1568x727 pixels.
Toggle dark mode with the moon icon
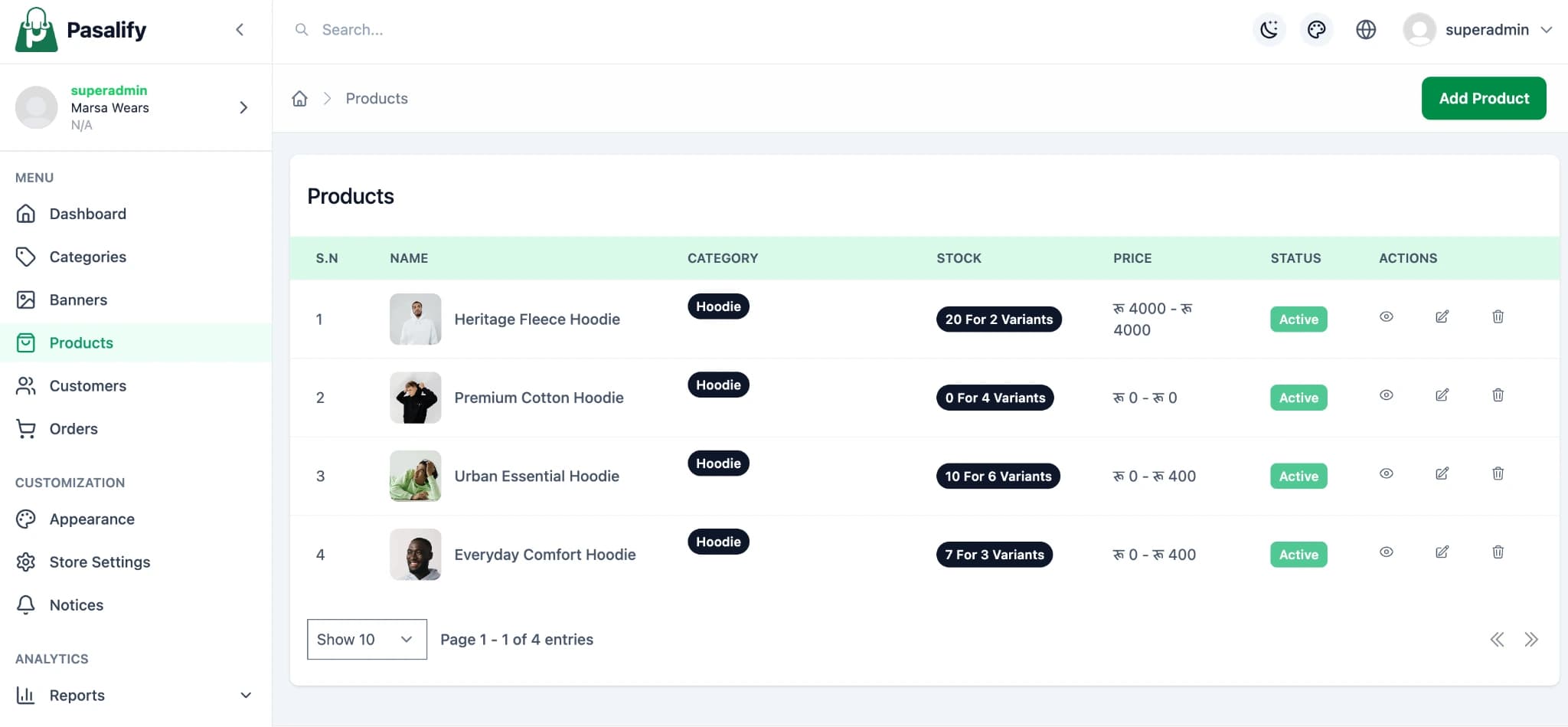tap(1269, 30)
